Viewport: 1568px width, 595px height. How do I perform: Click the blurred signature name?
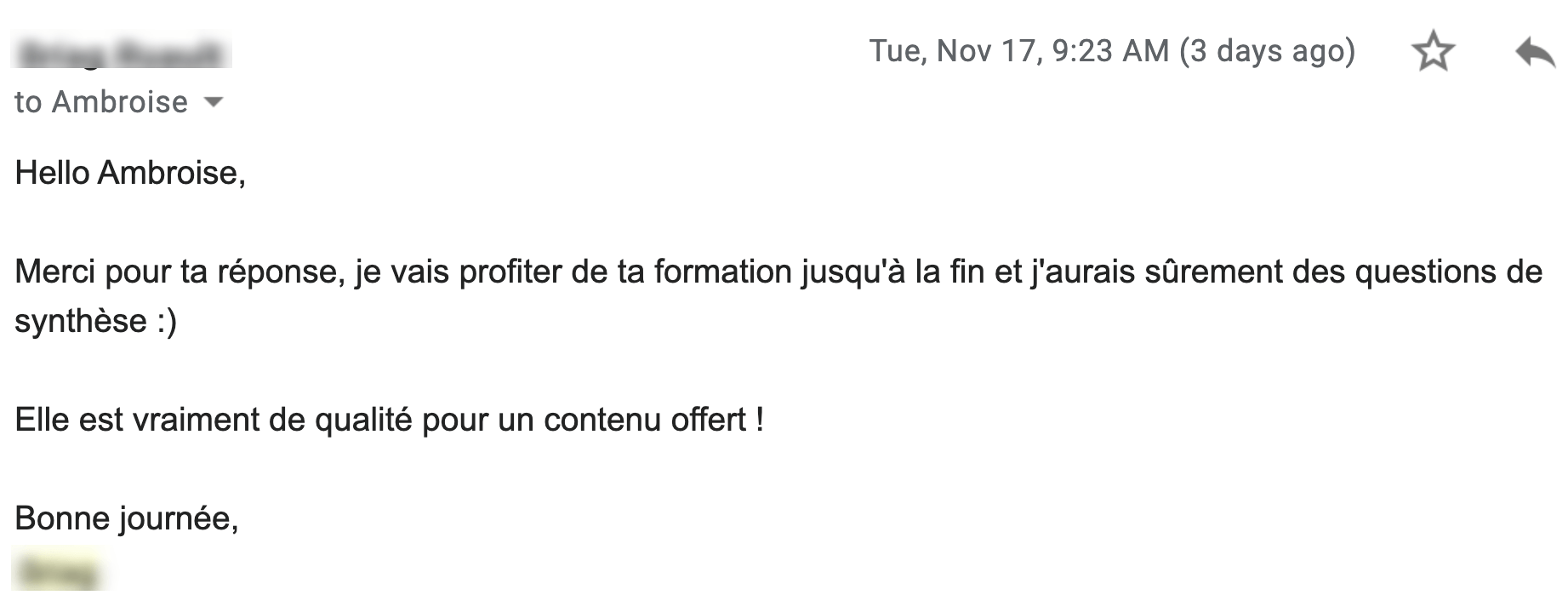coord(58,570)
